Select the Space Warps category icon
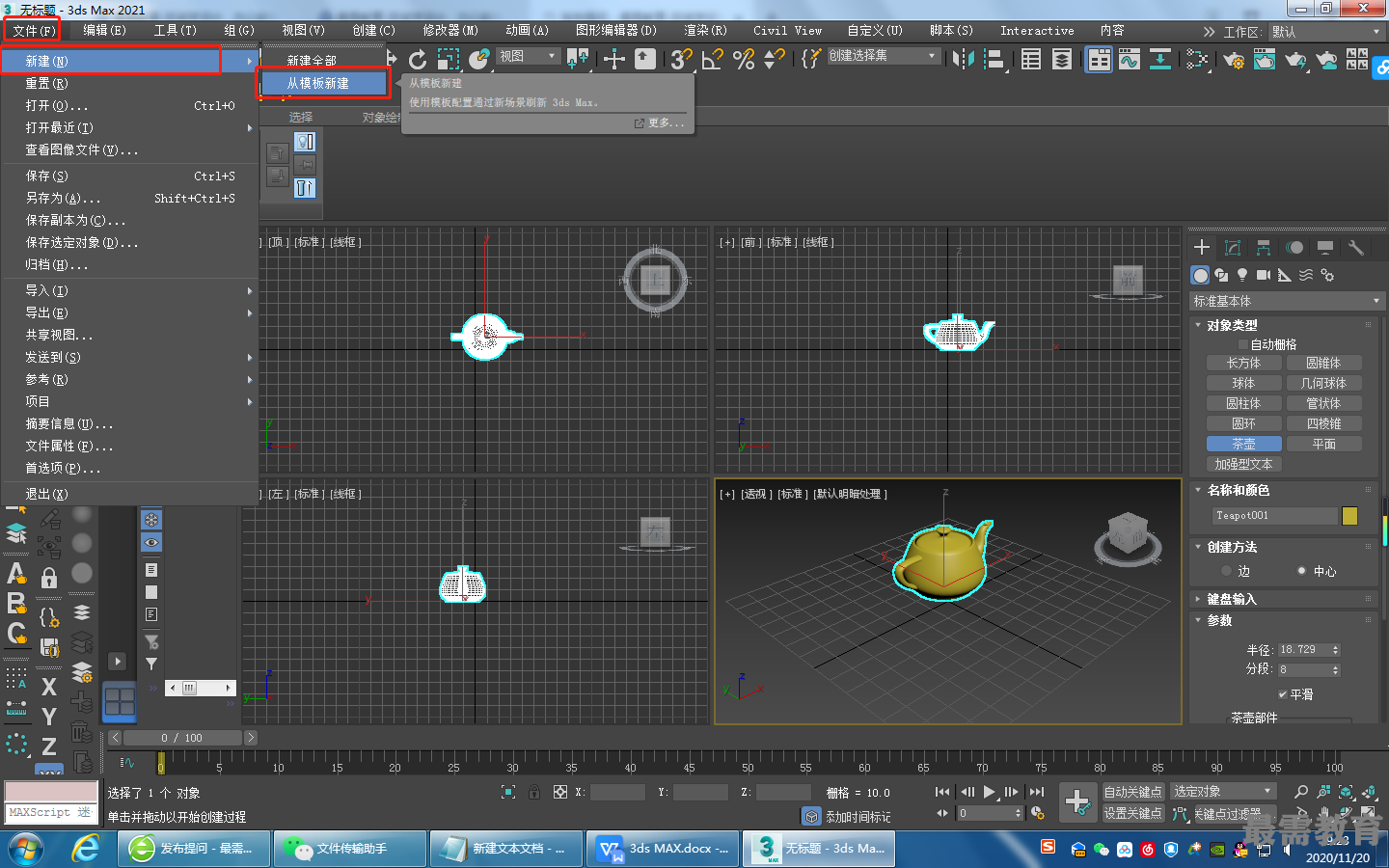 click(x=1306, y=275)
